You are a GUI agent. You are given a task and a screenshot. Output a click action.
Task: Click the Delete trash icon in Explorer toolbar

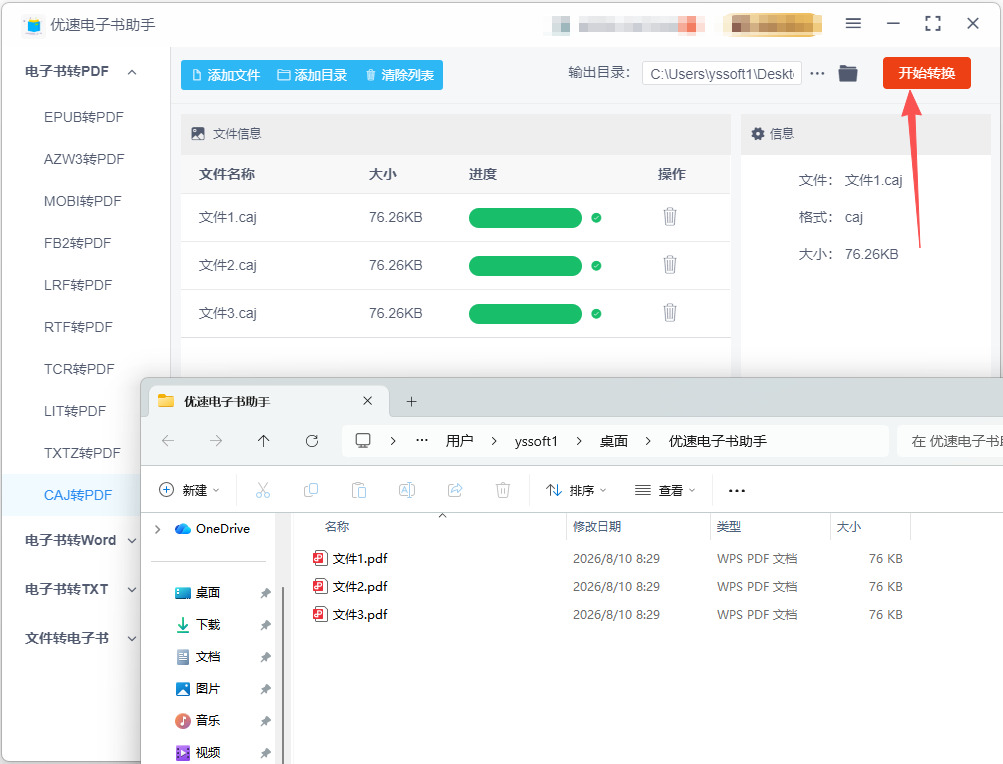(503, 490)
